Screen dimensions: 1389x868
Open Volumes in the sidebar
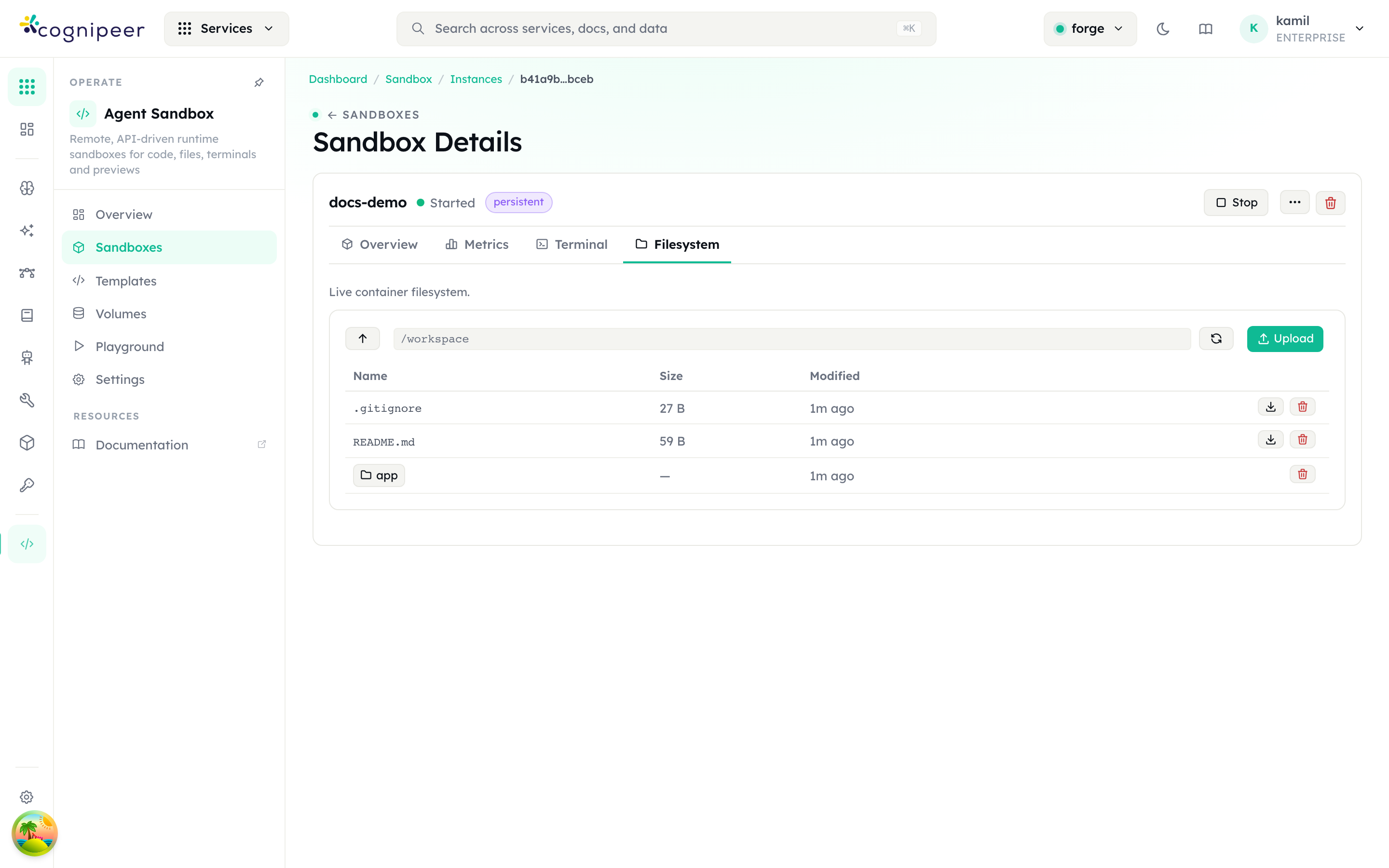[x=169, y=313]
